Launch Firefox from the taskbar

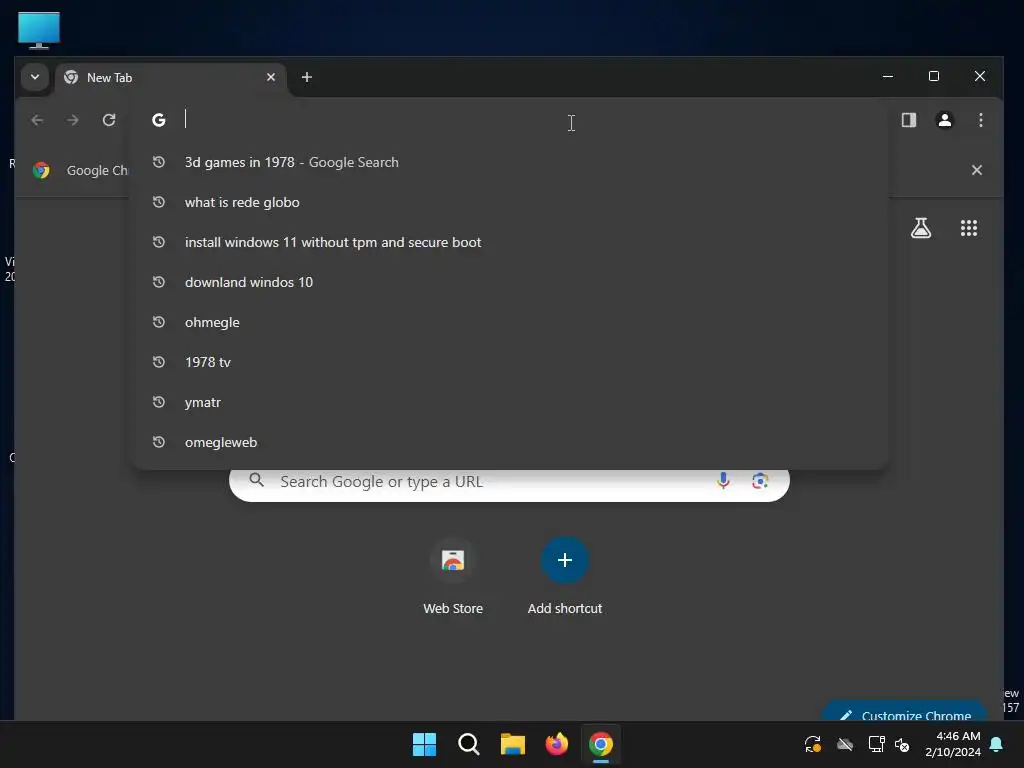[556, 744]
